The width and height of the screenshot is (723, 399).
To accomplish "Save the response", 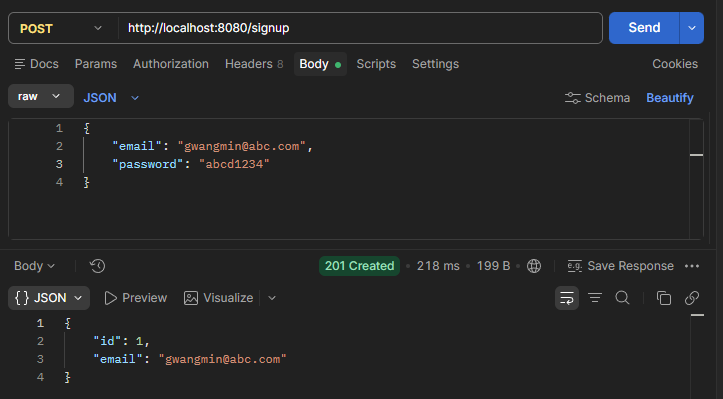I will pyautogui.click(x=621, y=266).
